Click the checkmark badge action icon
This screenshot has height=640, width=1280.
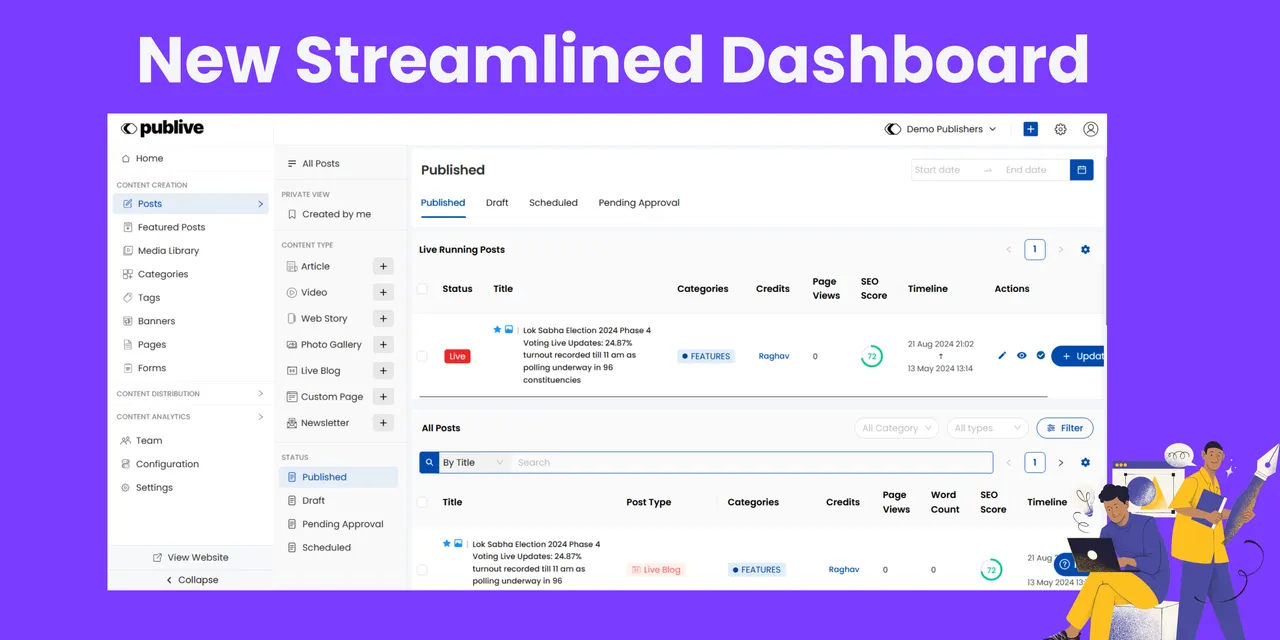[x=1041, y=356]
